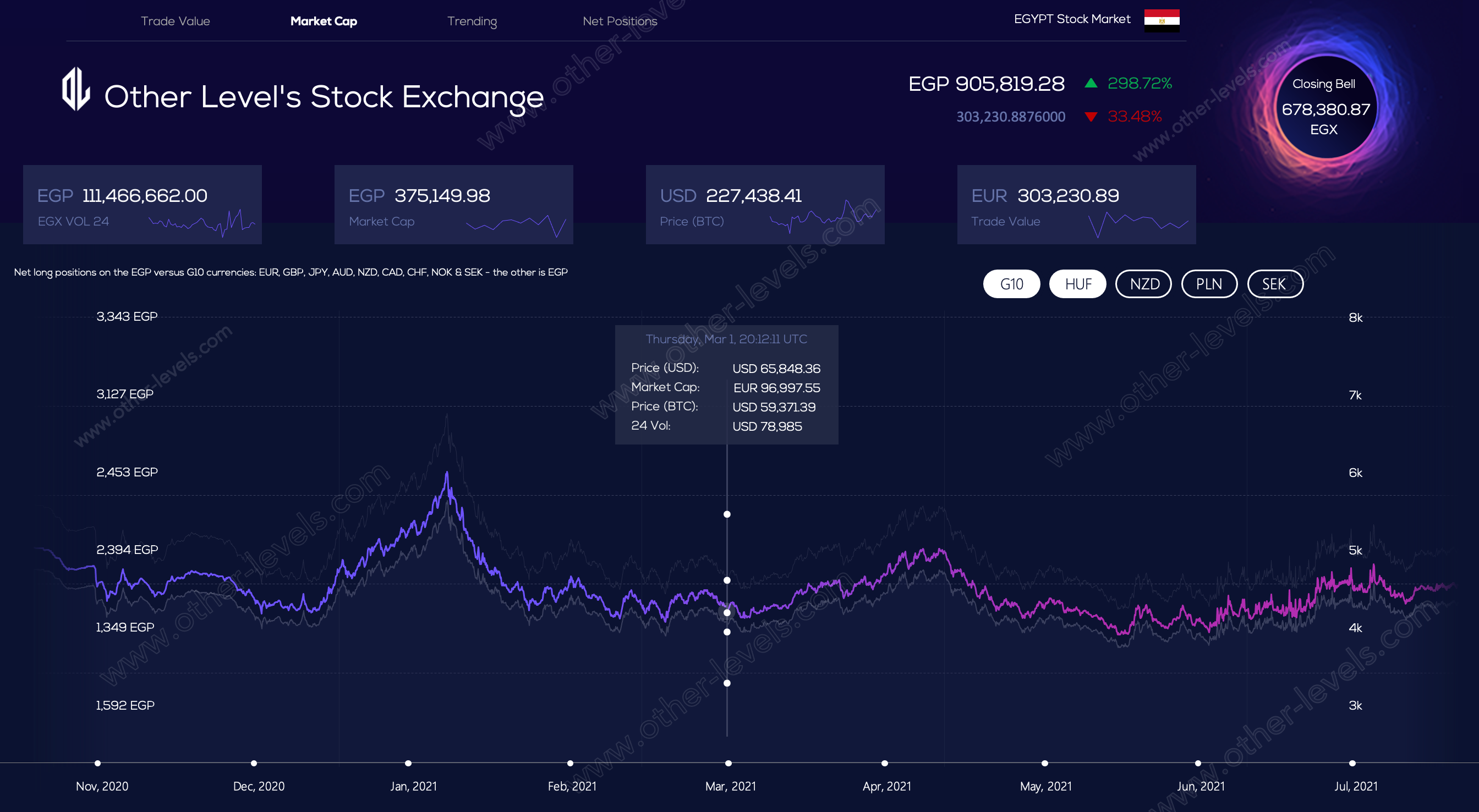Toggle the NZD currency filter
This screenshot has width=1479, height=812.
coord(1143,284)
